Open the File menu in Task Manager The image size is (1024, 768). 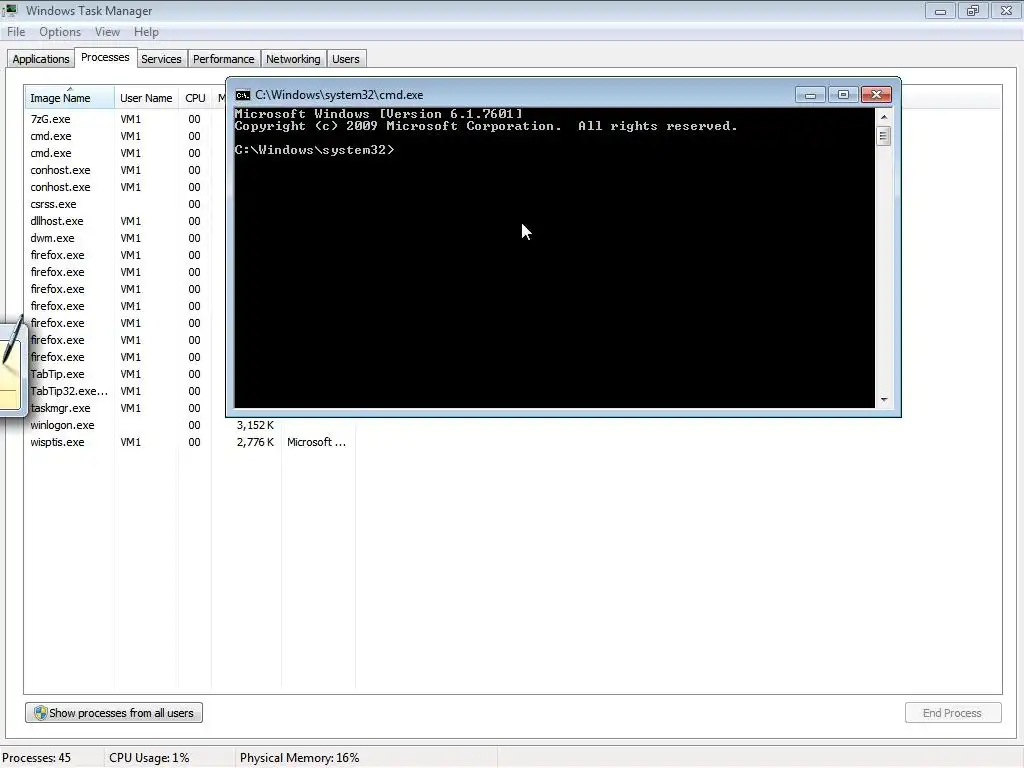tap(16, 32)
